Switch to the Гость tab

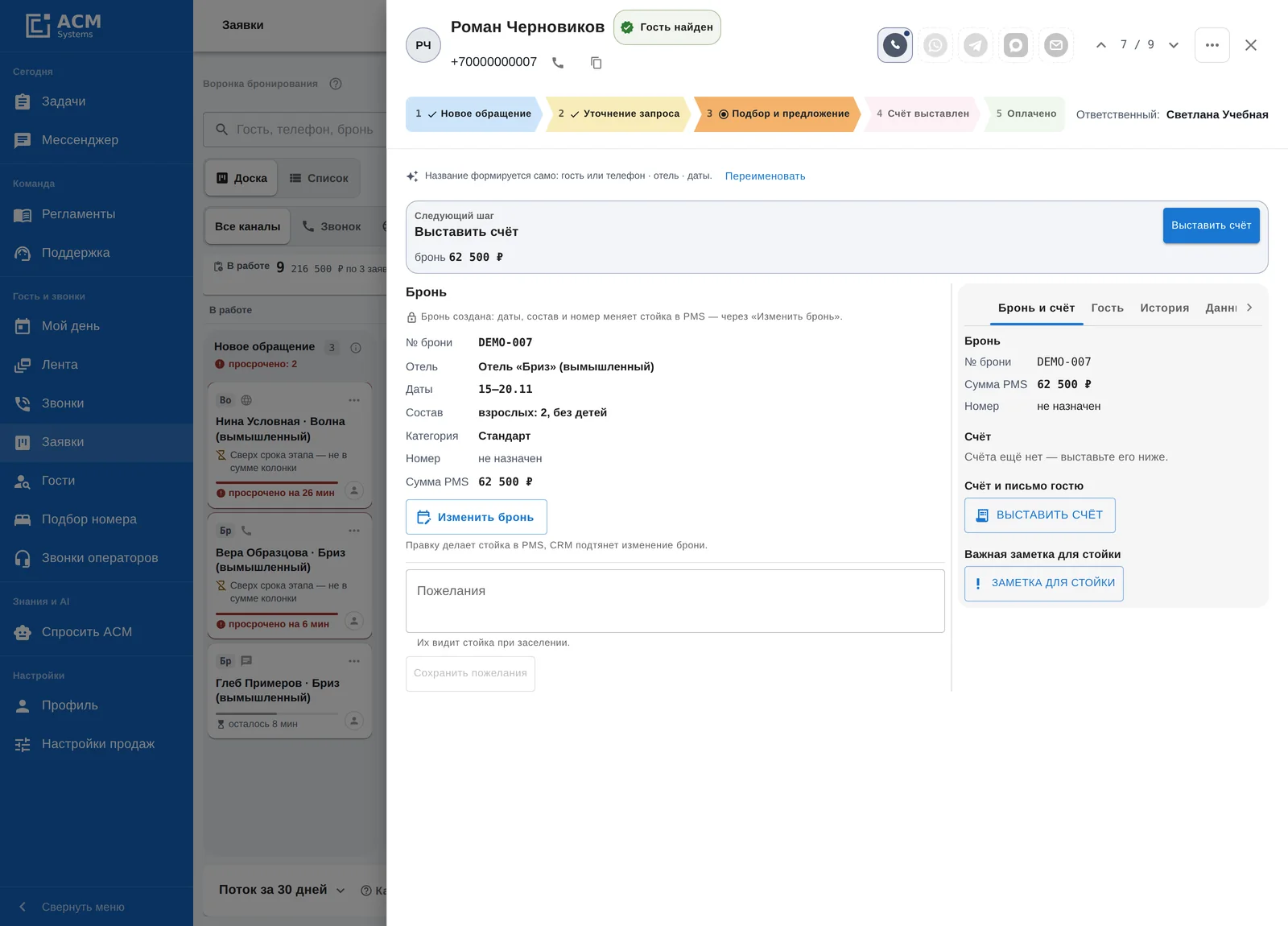click(1107, 308)
